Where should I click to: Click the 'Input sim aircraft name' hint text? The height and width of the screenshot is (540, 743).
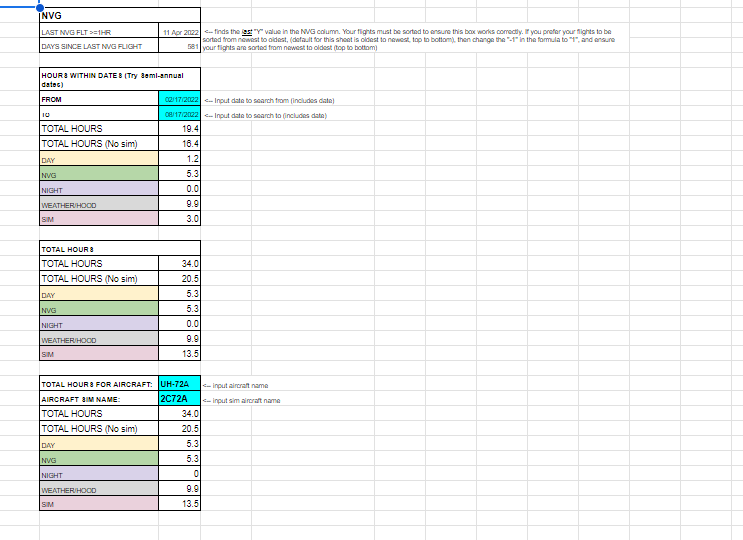241,400
